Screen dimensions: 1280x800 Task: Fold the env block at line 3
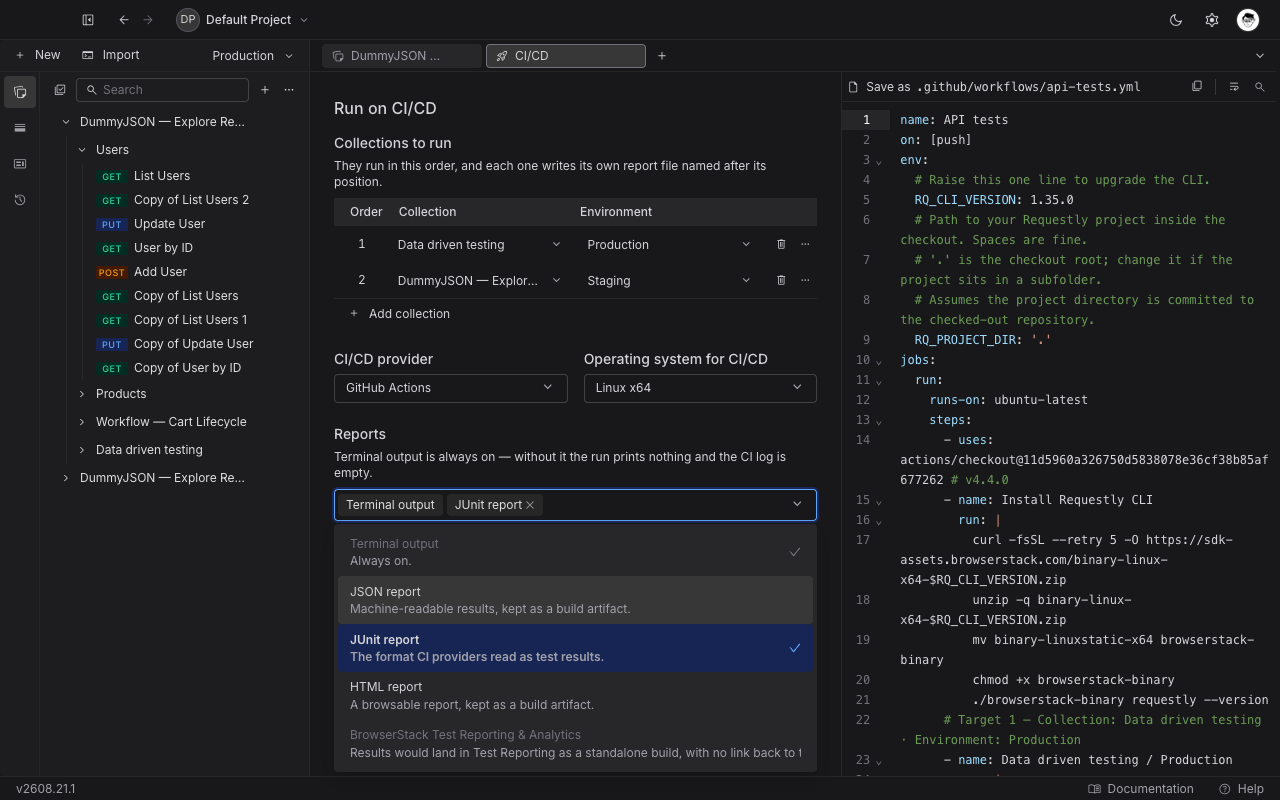[x=880, y=161]
